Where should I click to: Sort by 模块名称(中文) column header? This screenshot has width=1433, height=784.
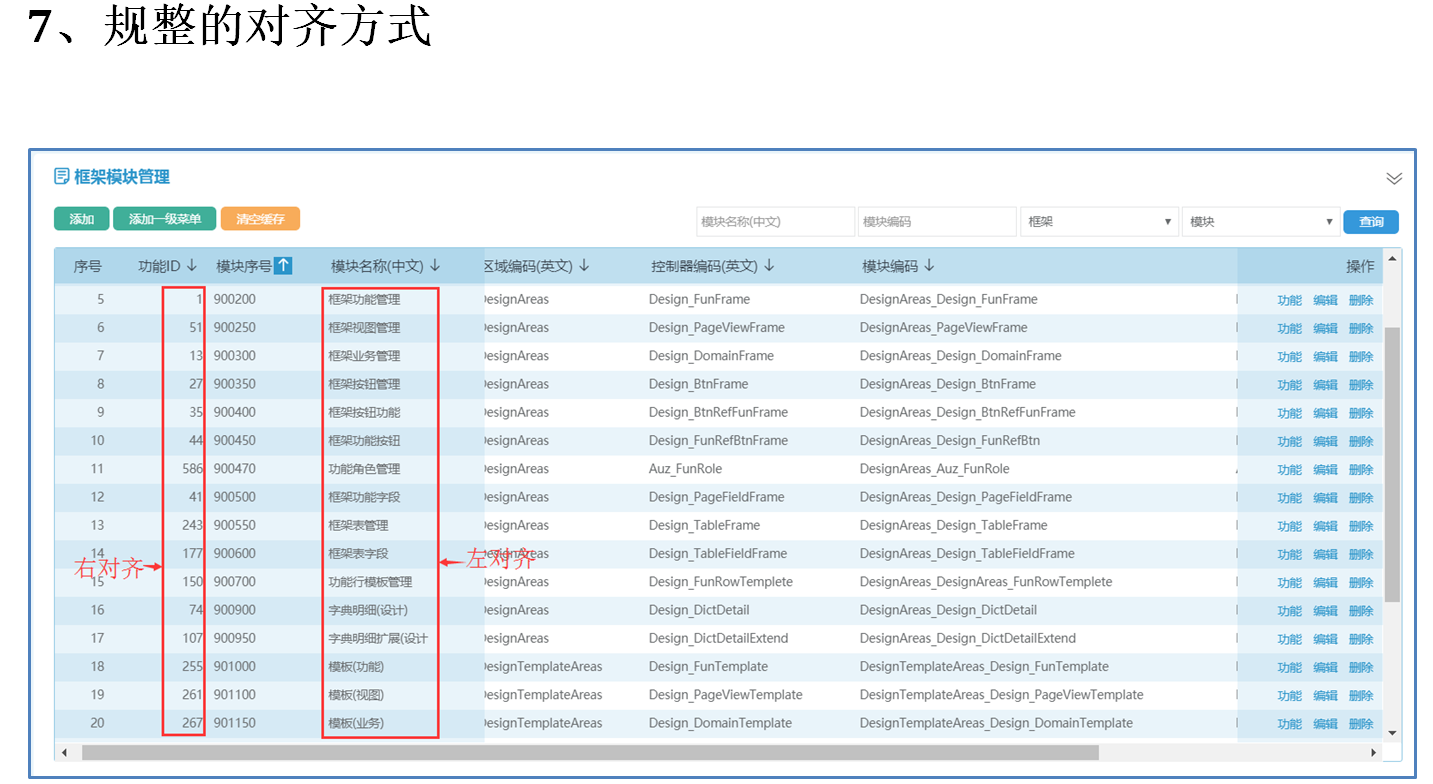pos(386,266)
